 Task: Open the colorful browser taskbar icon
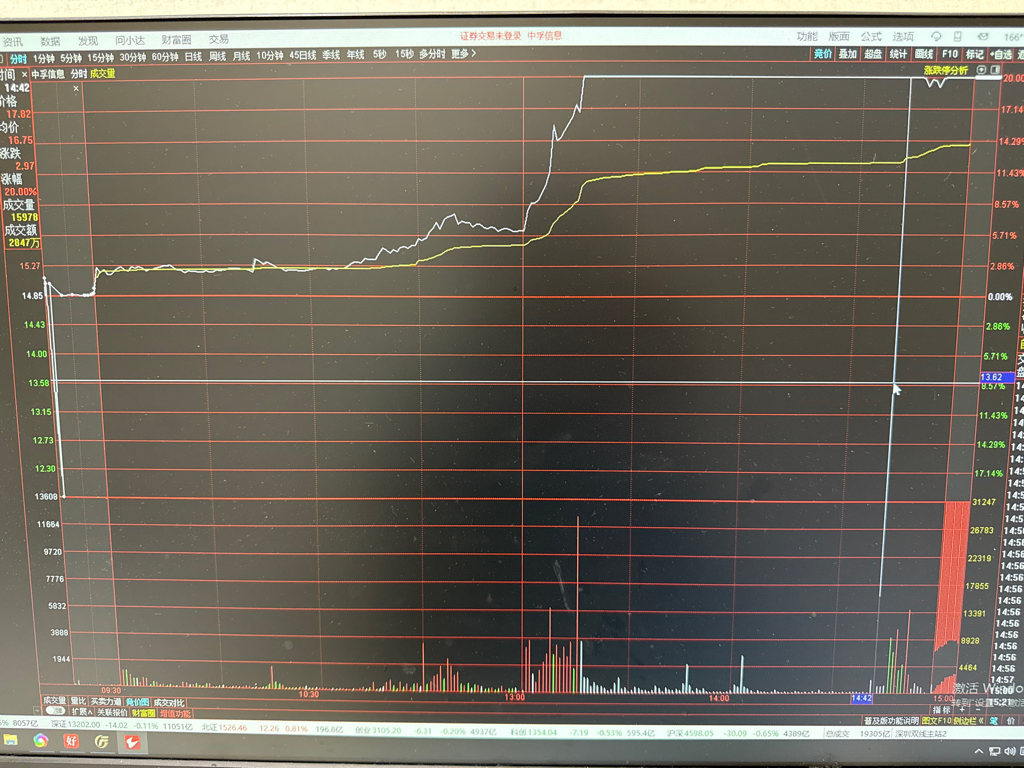point(40,741)
